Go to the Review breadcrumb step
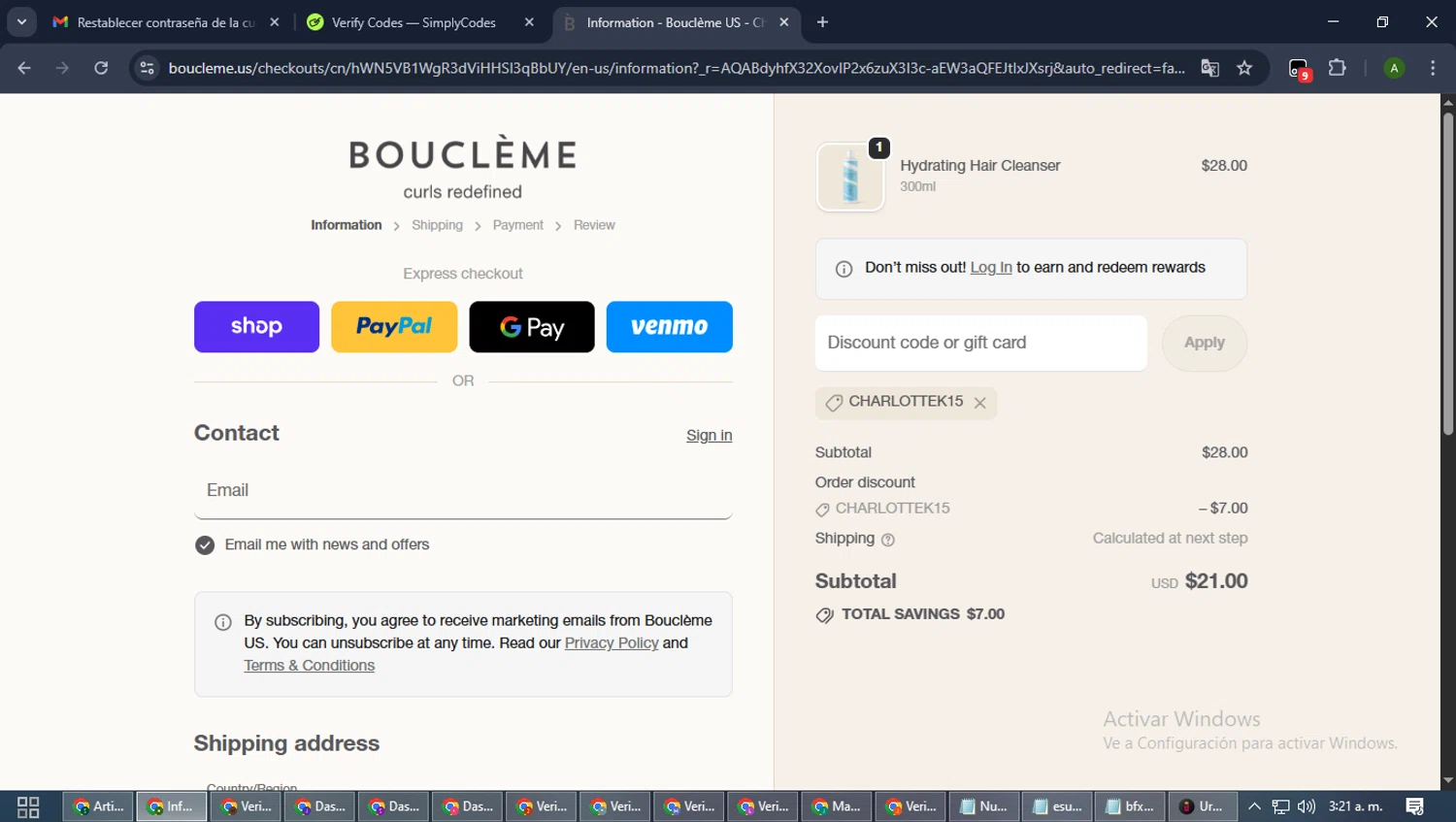Image resolution: width=1456 pixels, height=822 pixels. (594, 225)
